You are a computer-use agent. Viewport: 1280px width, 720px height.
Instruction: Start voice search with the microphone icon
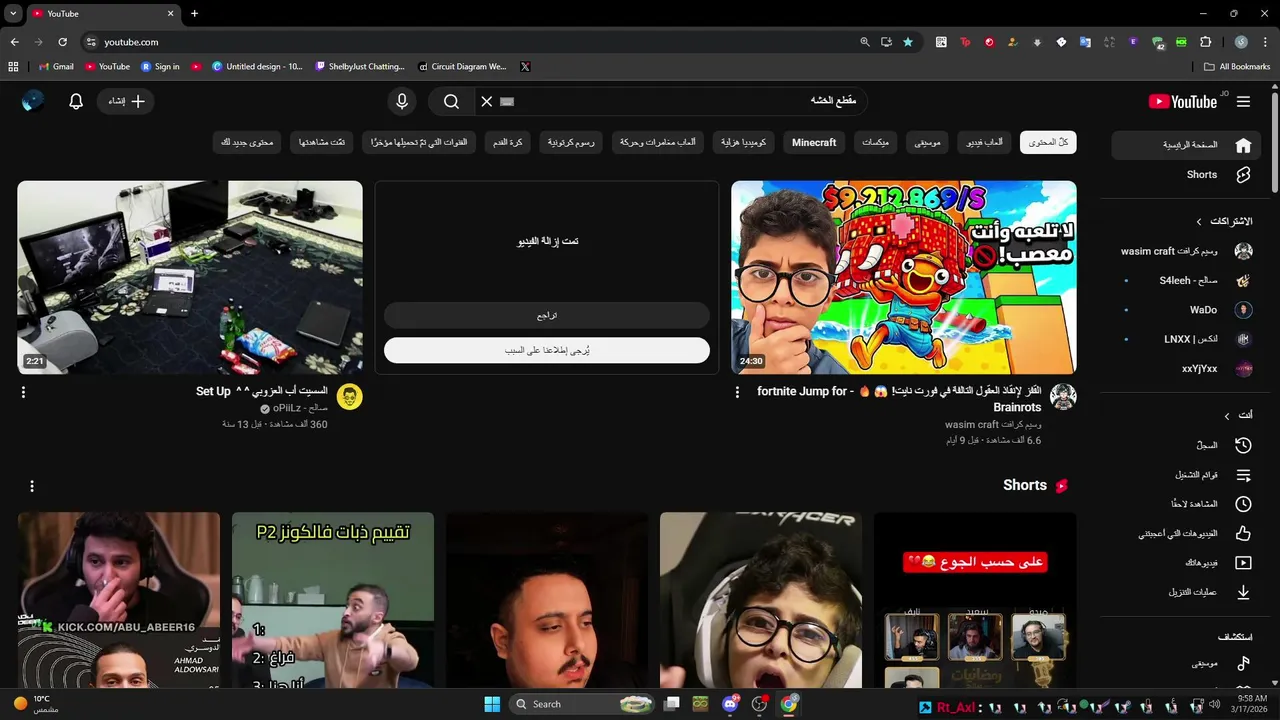point(402,101)
